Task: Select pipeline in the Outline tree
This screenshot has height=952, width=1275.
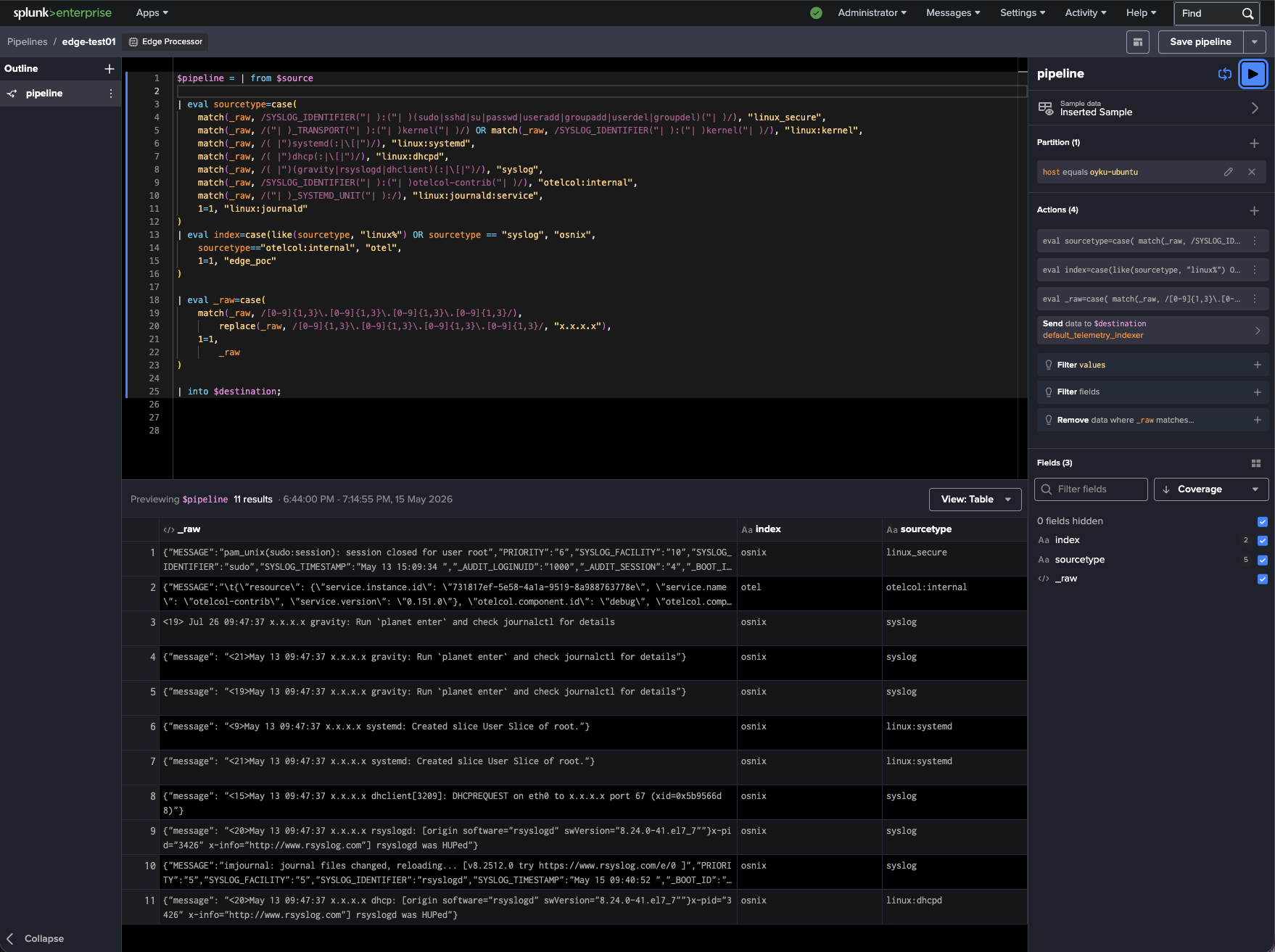Action: pyautogui.click(x=44, y=94)
